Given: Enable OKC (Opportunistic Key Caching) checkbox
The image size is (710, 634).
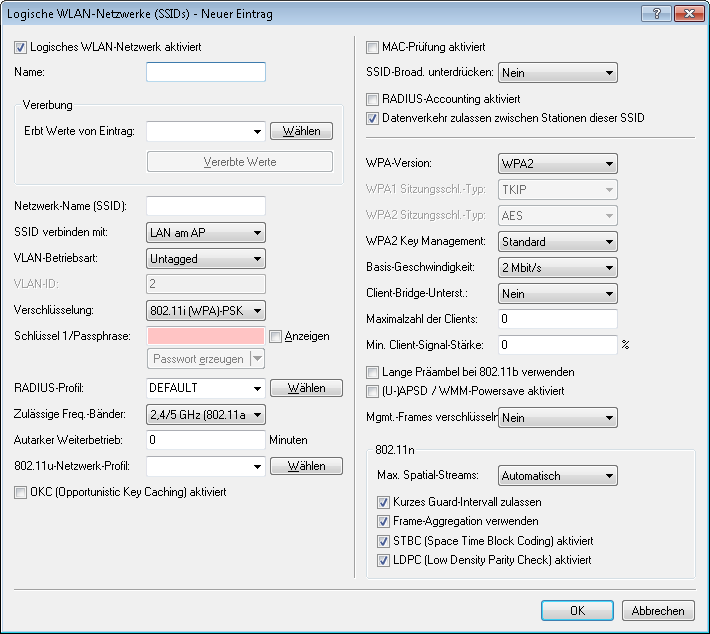Looking at the screenshot, I should point(22,492).
